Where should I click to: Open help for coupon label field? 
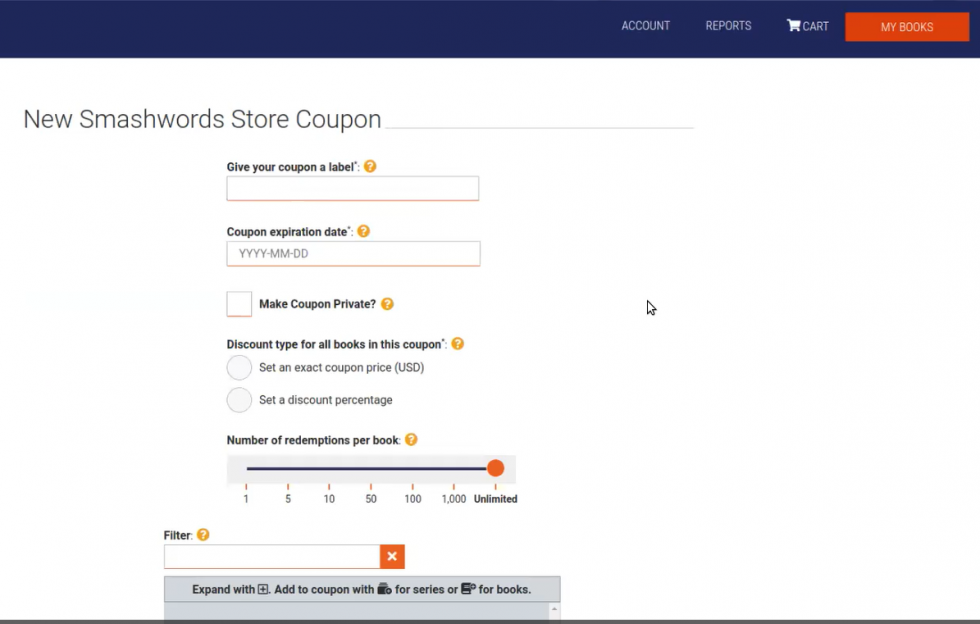click(370, 166)
